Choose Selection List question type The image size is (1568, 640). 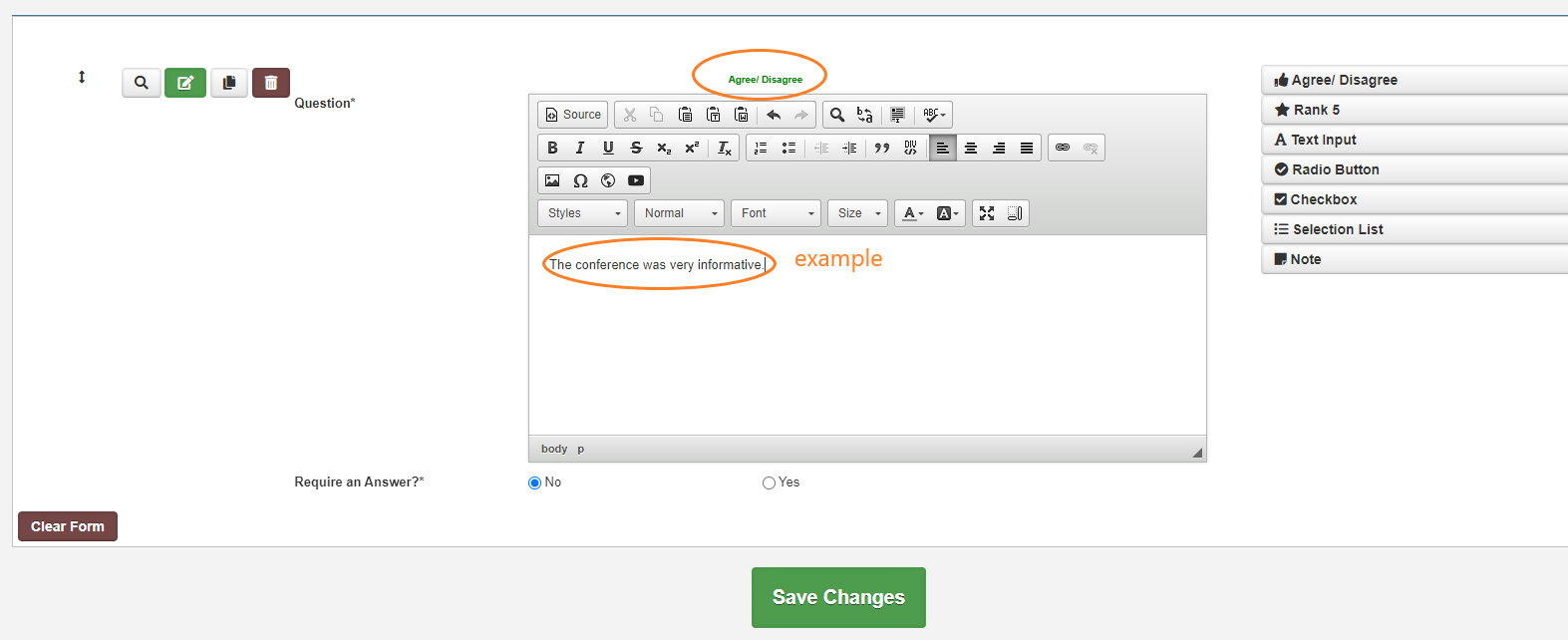[1337, 229]
